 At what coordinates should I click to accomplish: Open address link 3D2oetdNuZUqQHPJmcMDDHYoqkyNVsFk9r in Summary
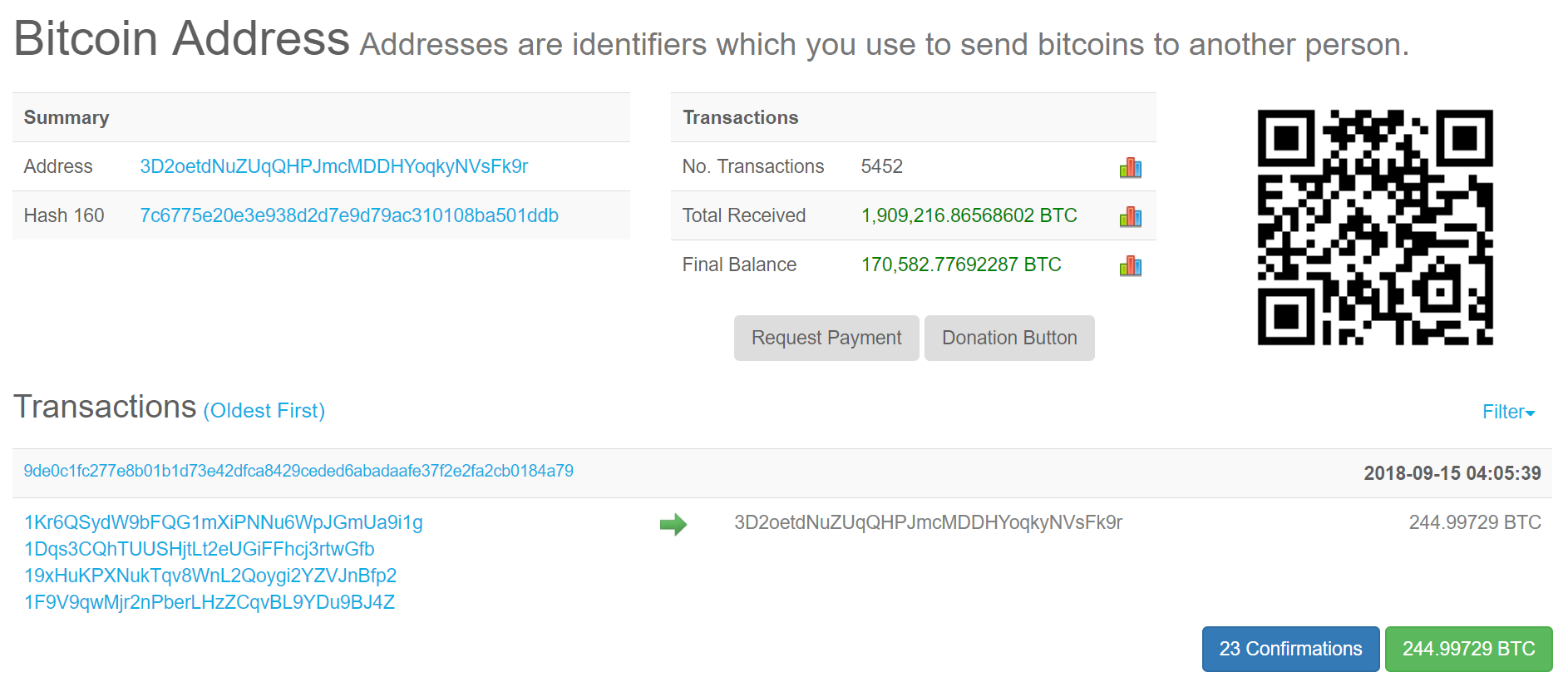[x=334, y=166]
